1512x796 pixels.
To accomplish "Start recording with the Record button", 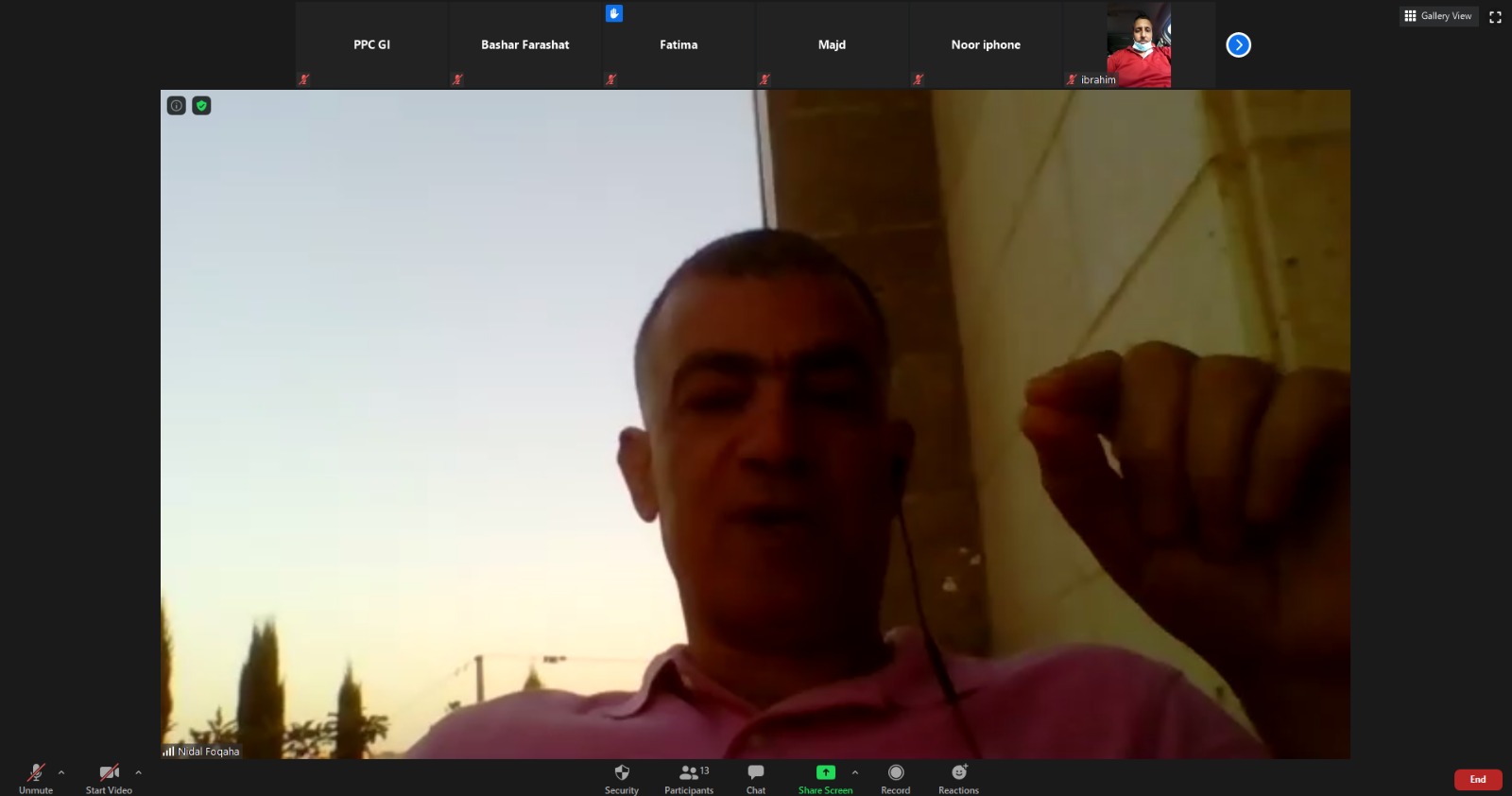I will [895, 777].
